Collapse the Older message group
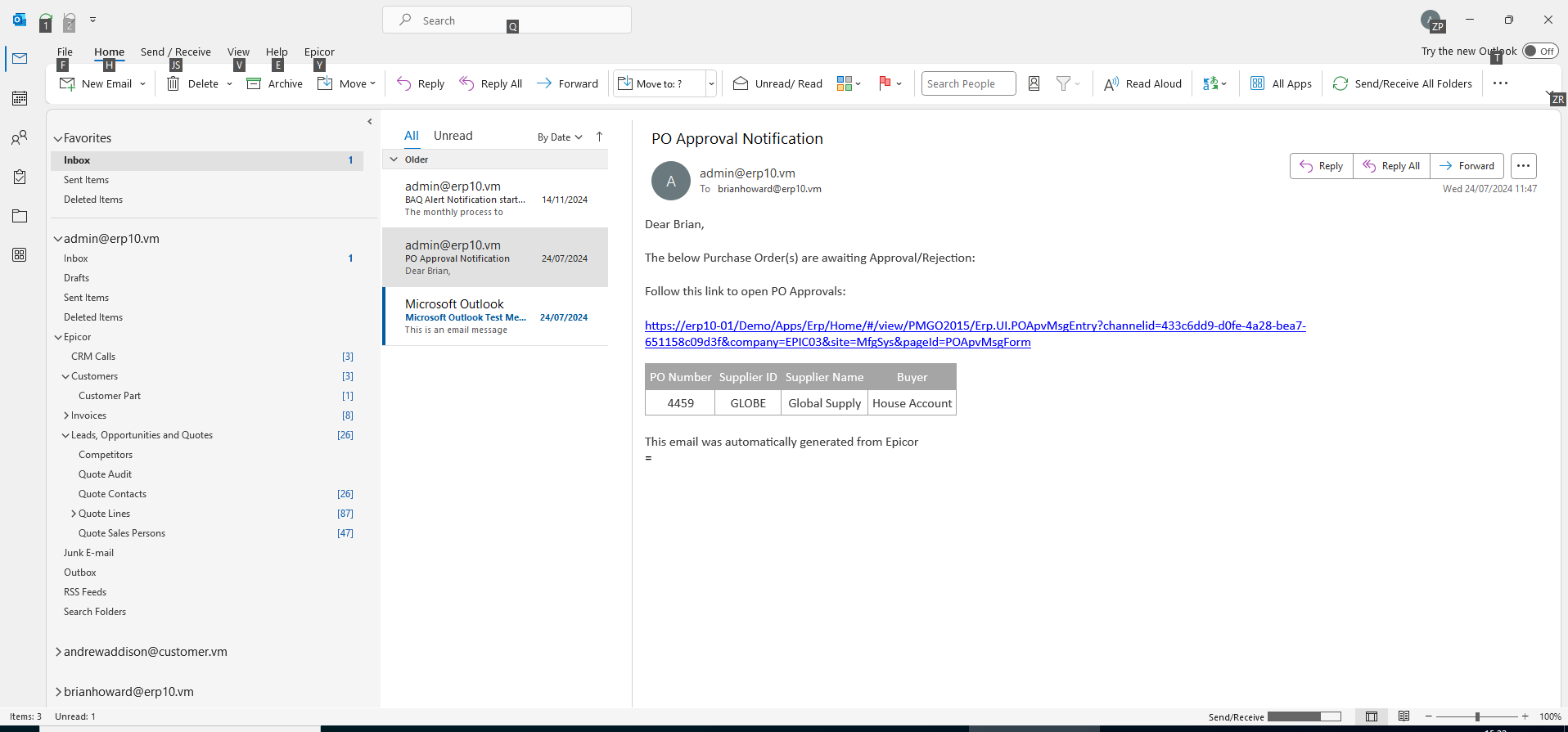The height and width of the screenshot is (732, 1568). point(394,159)
